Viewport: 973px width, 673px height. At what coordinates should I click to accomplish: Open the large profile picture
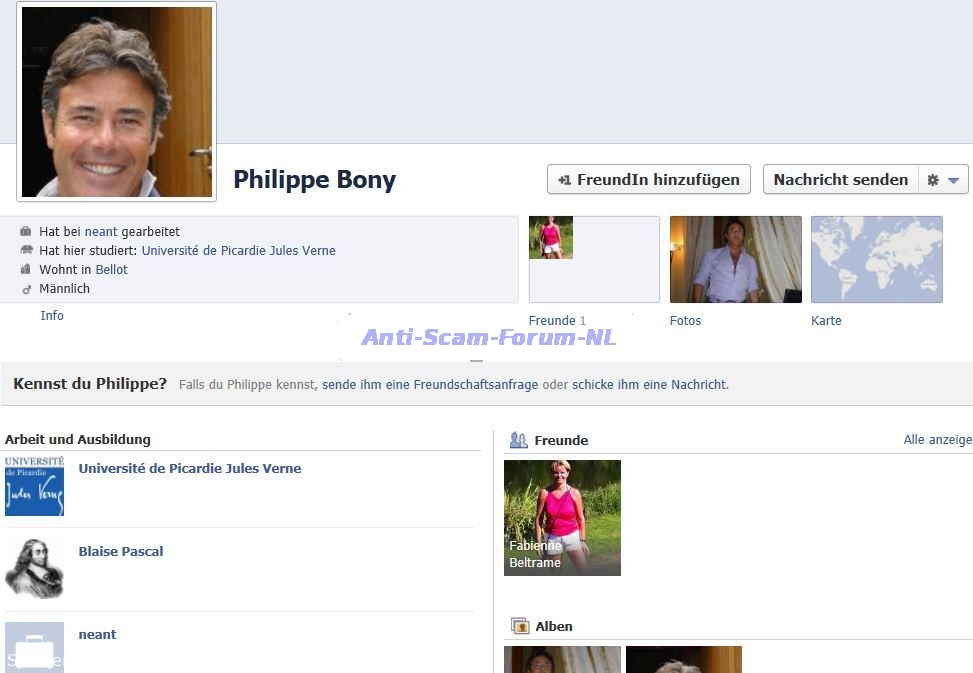pyautogui.click(x=116, y=102)
